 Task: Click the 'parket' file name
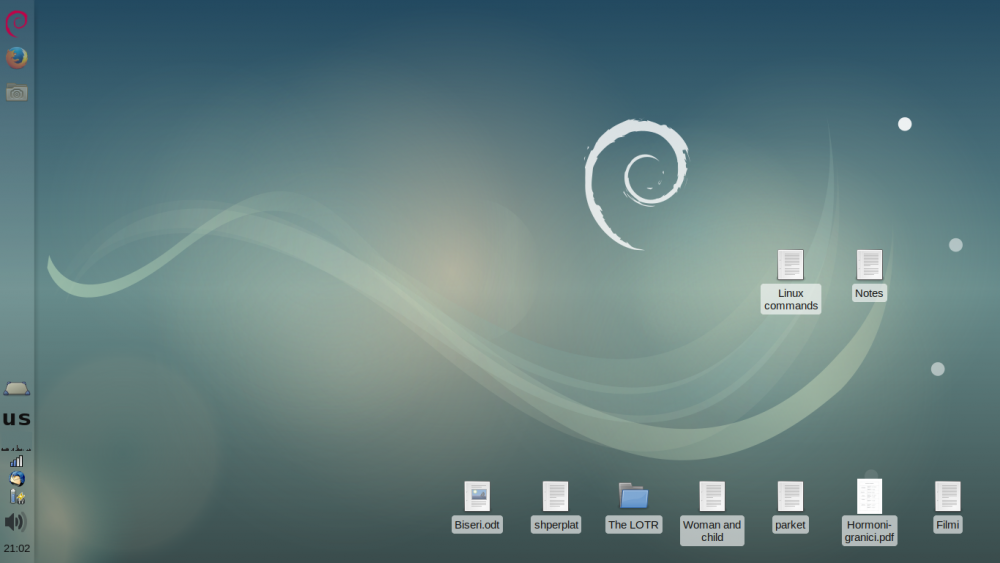(x=790, y=525)
